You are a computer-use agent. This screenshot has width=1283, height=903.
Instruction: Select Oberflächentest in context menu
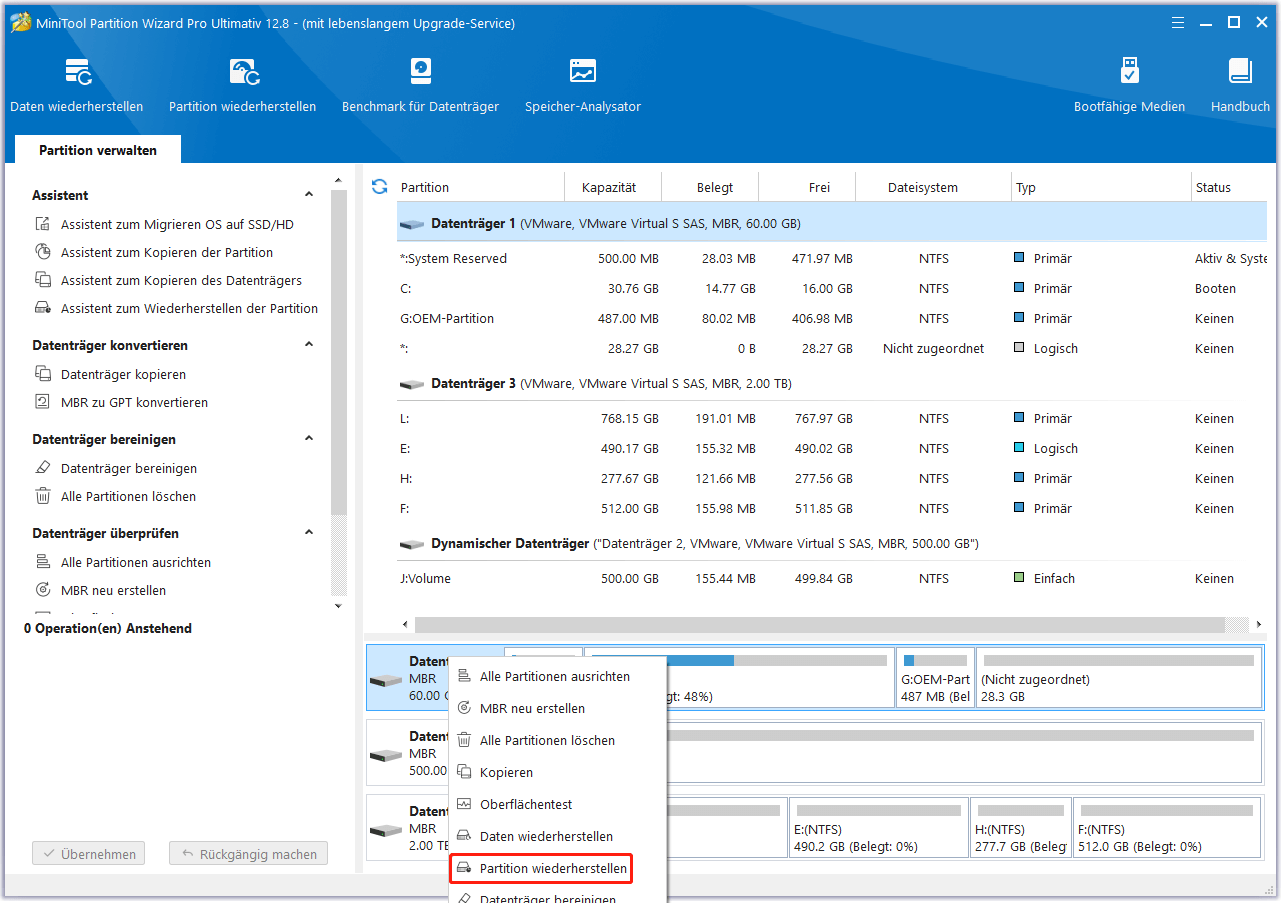[x=558, y=805]
